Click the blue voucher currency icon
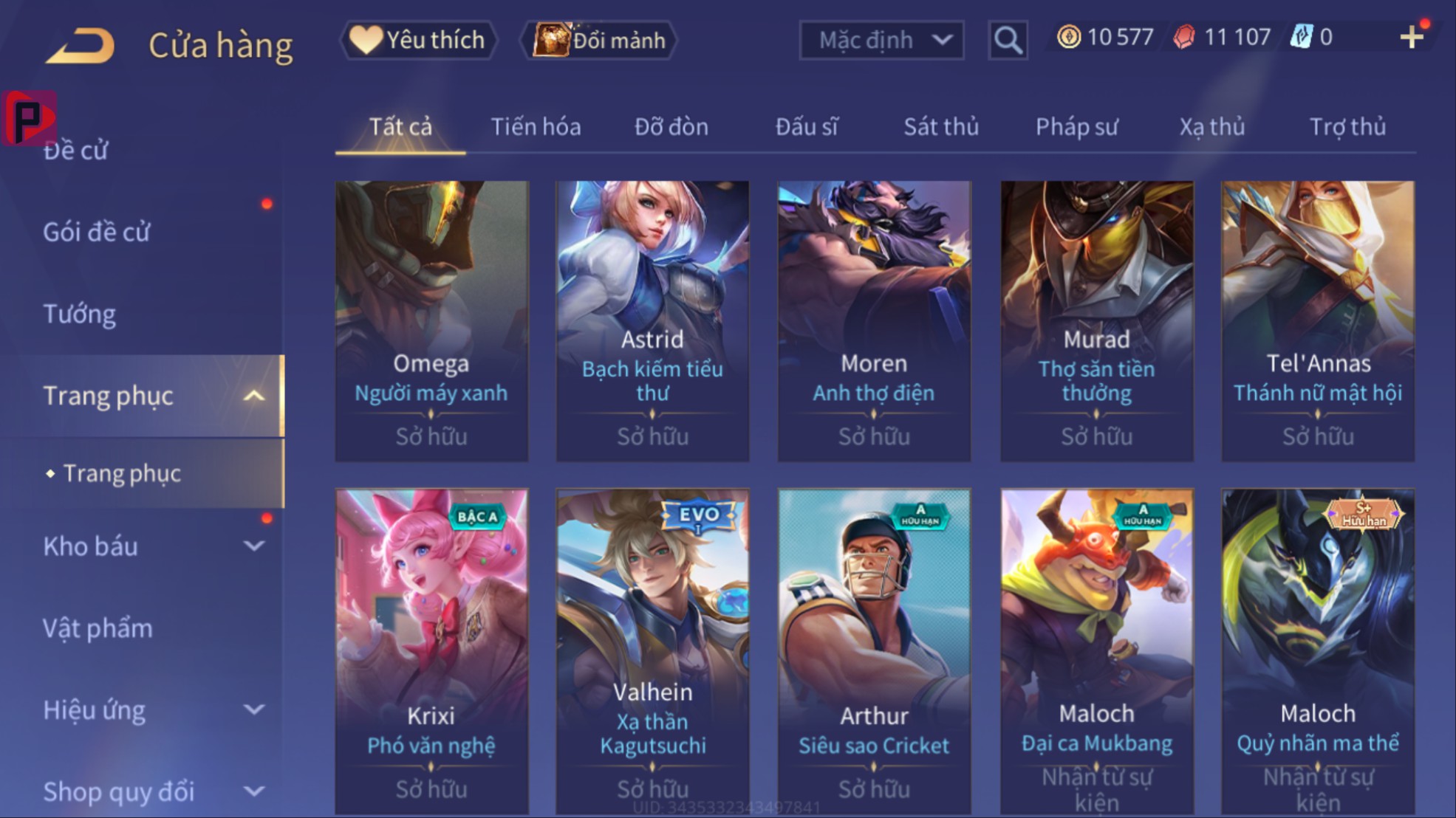 1301,37
